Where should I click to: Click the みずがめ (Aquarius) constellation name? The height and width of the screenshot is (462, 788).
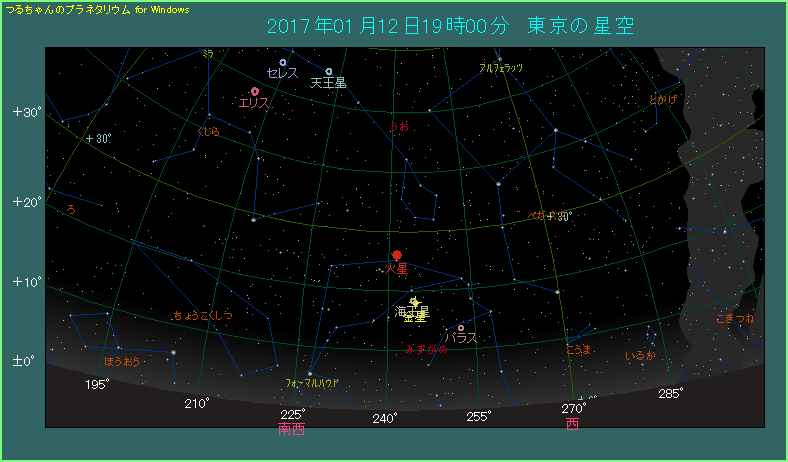(x=426, y=349)
